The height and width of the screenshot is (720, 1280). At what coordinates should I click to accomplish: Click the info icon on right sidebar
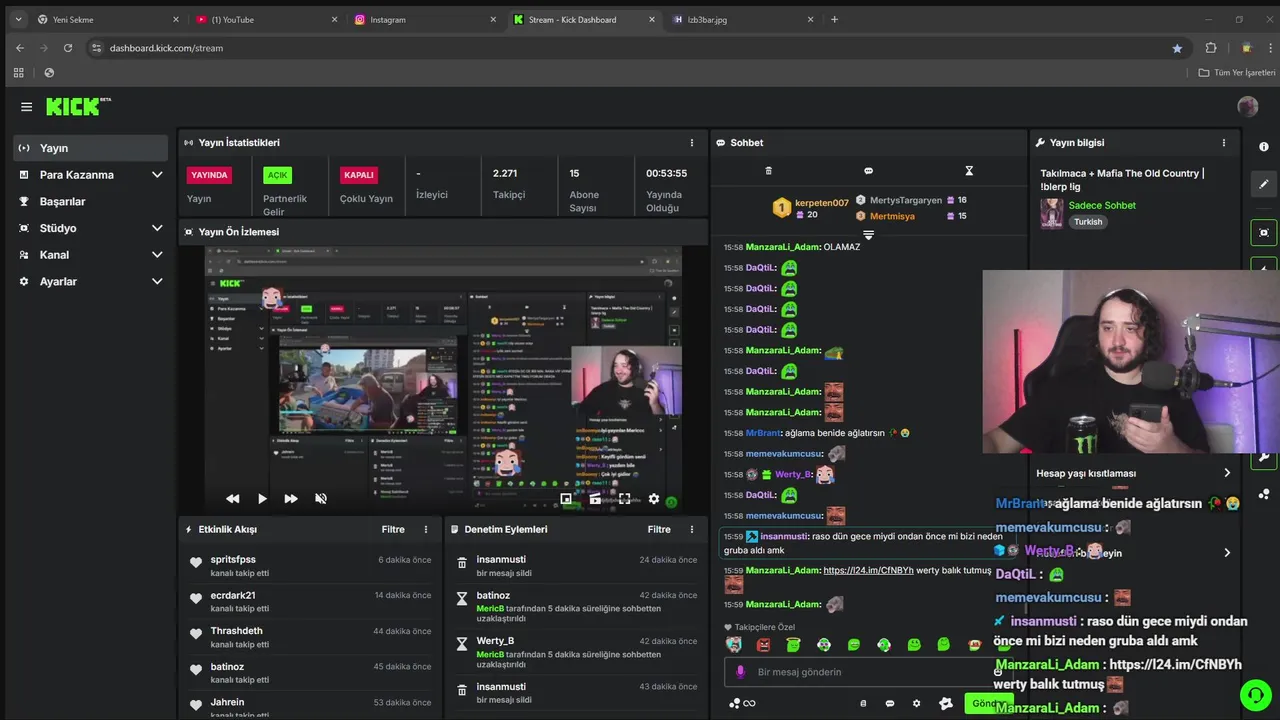[1264, 147]
